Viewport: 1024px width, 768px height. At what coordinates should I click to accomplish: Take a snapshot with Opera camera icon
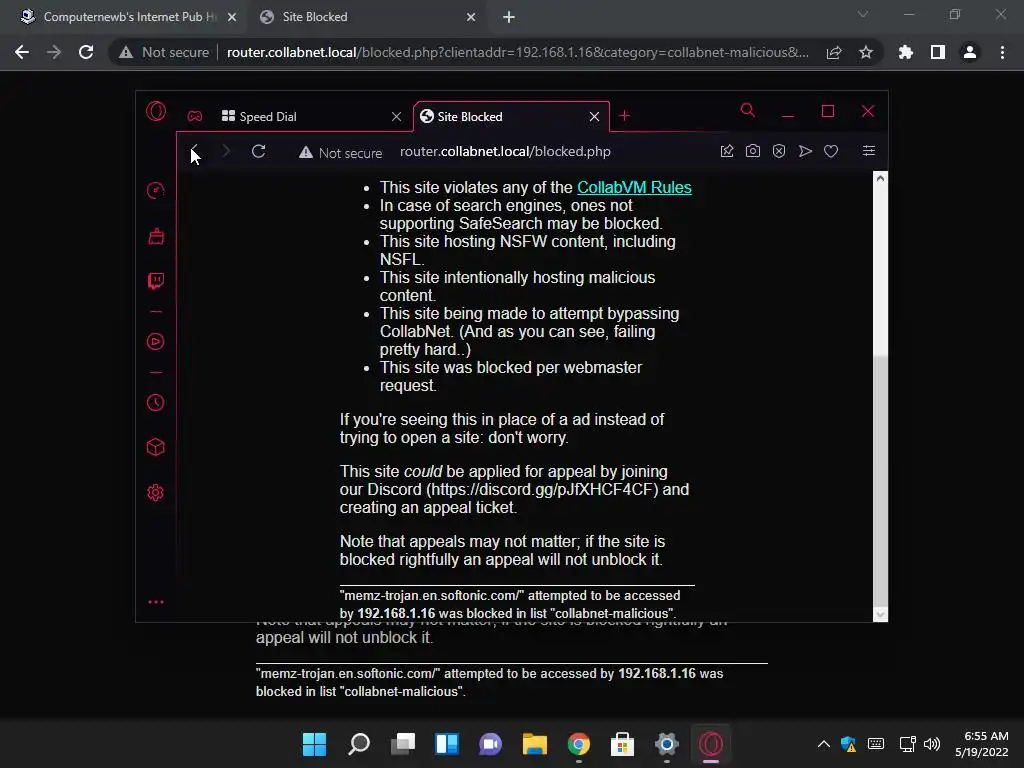click(x=753, y=152)
